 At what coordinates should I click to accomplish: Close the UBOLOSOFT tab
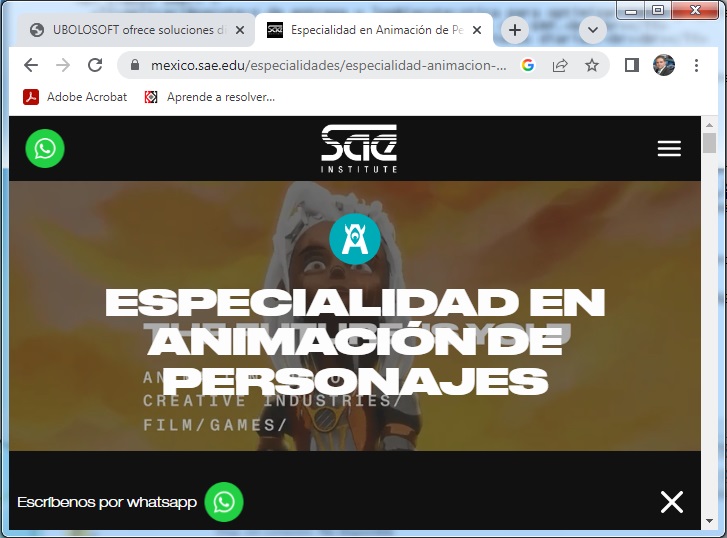click(240, 30)
